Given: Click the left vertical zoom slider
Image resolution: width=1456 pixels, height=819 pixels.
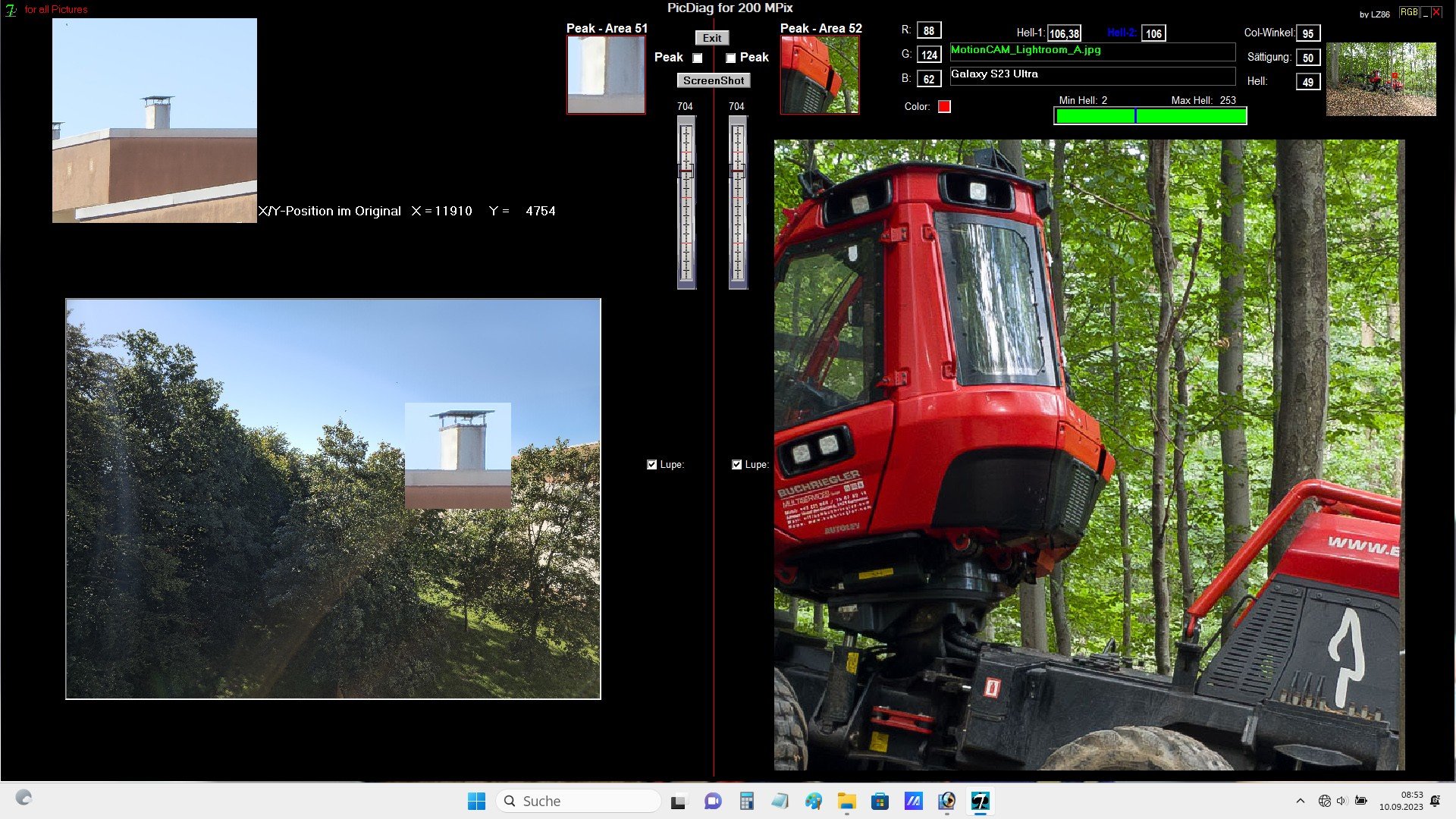Looking at the screenshot, I should (x=686, y=202).
